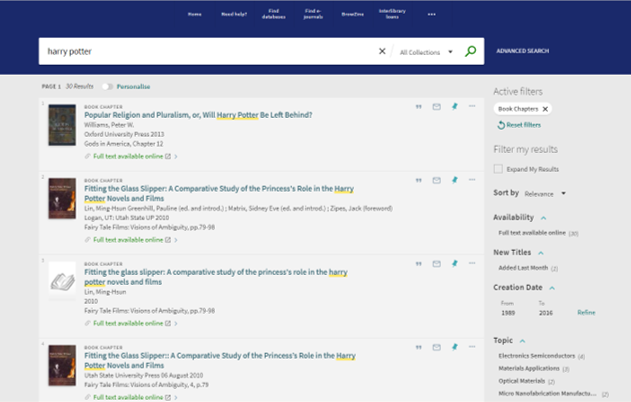The height and width of the screenshot is (402, 631).
Task: Click the Advanced Search link
Action: [x=522, y=51]
